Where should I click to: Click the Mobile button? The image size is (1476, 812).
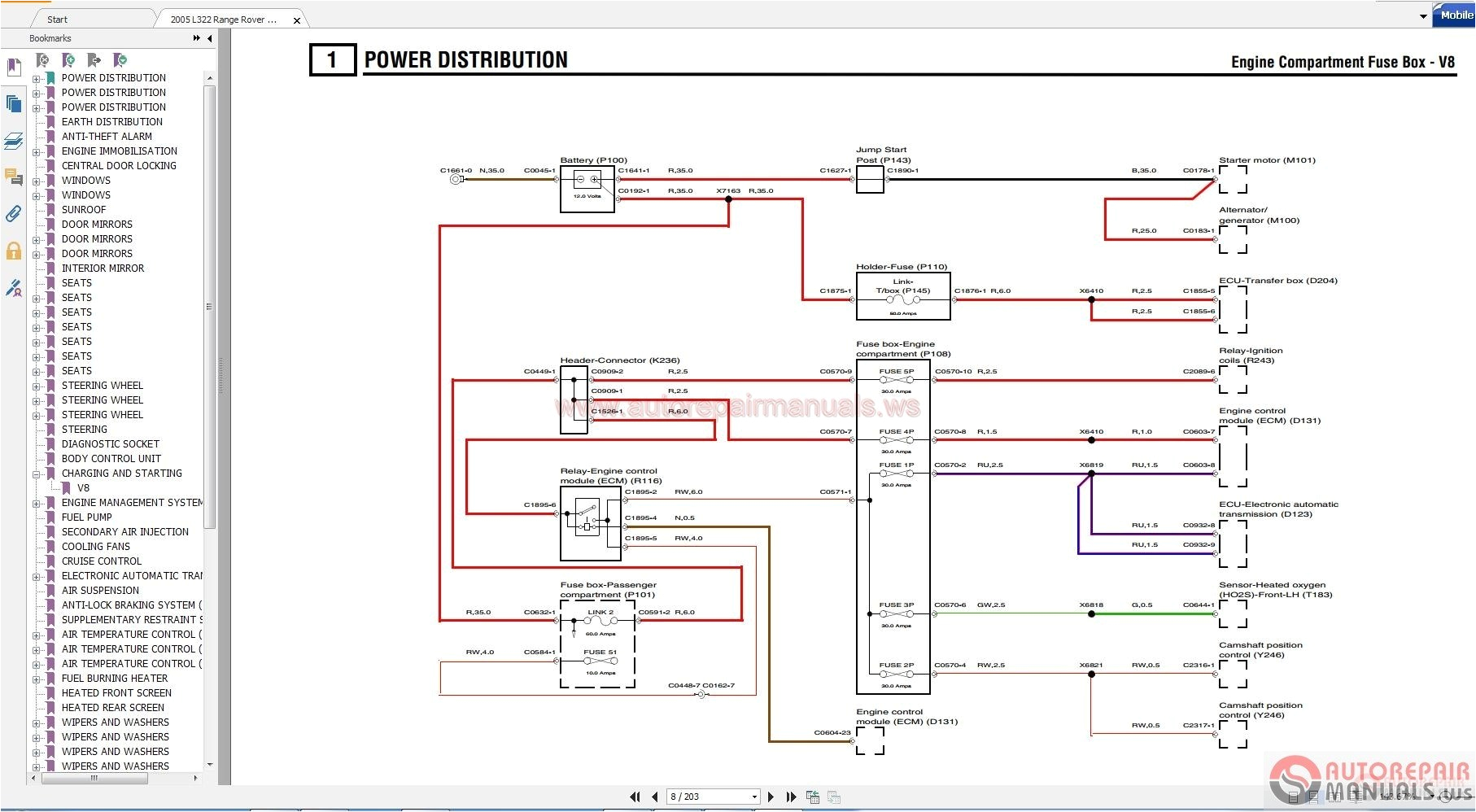click(x=1454, y=15)
